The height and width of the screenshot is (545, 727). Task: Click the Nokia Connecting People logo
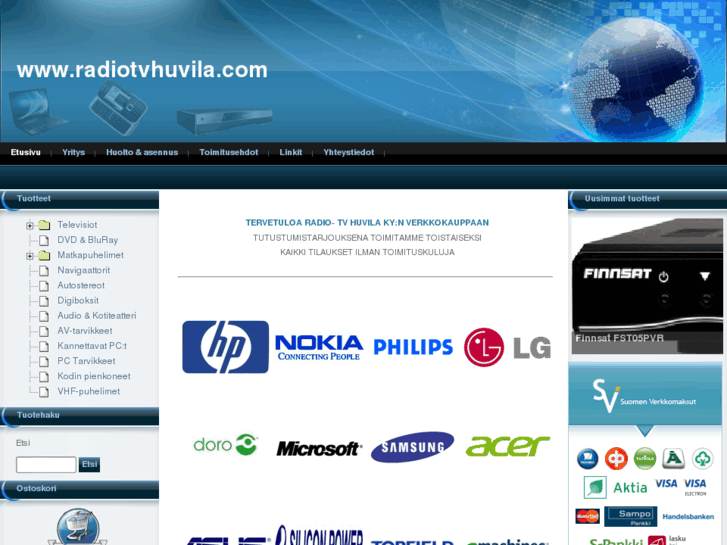[x=319, y=347]
